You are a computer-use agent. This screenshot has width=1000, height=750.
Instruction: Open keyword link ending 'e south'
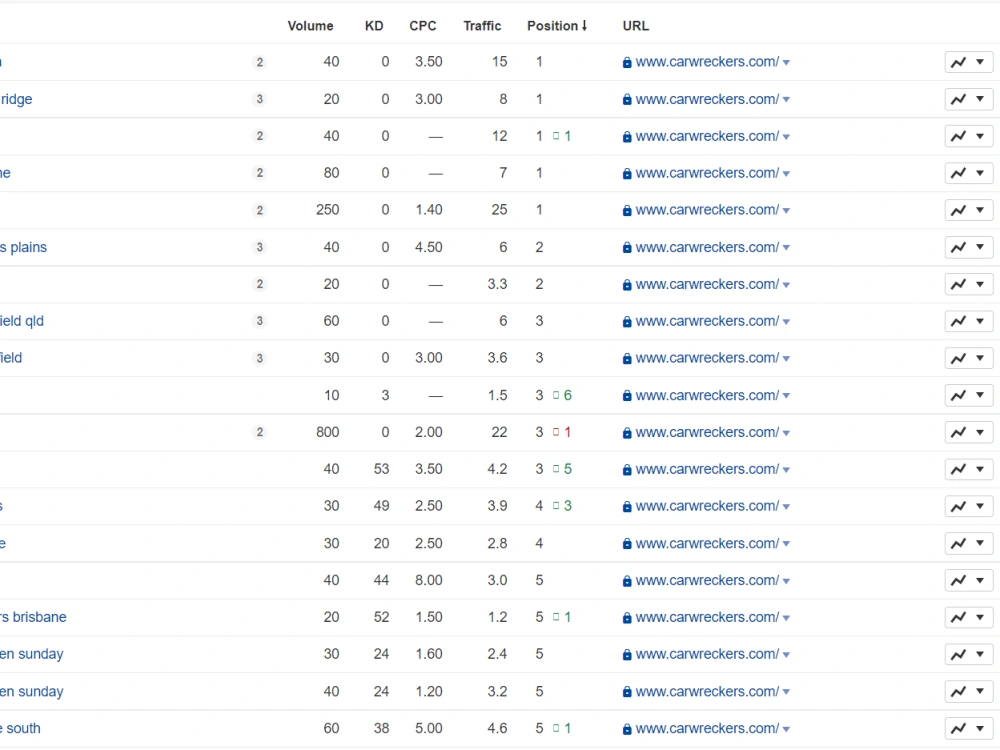click(x=20, y=728)
